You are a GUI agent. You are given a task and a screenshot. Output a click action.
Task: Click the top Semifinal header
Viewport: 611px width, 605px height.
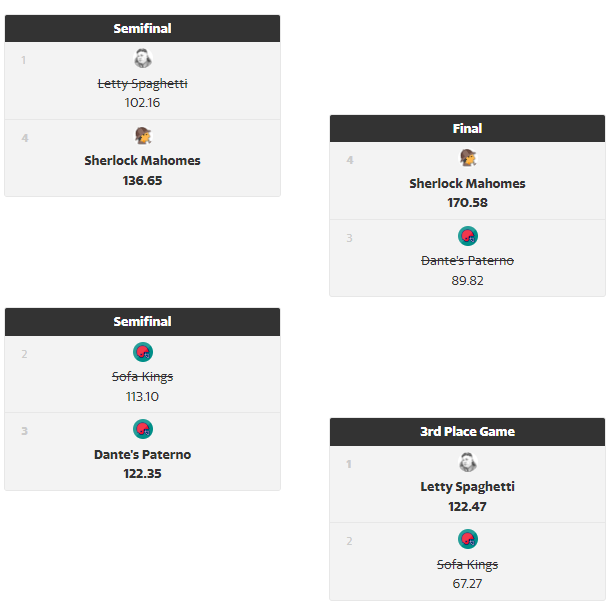tap(142, 28)
